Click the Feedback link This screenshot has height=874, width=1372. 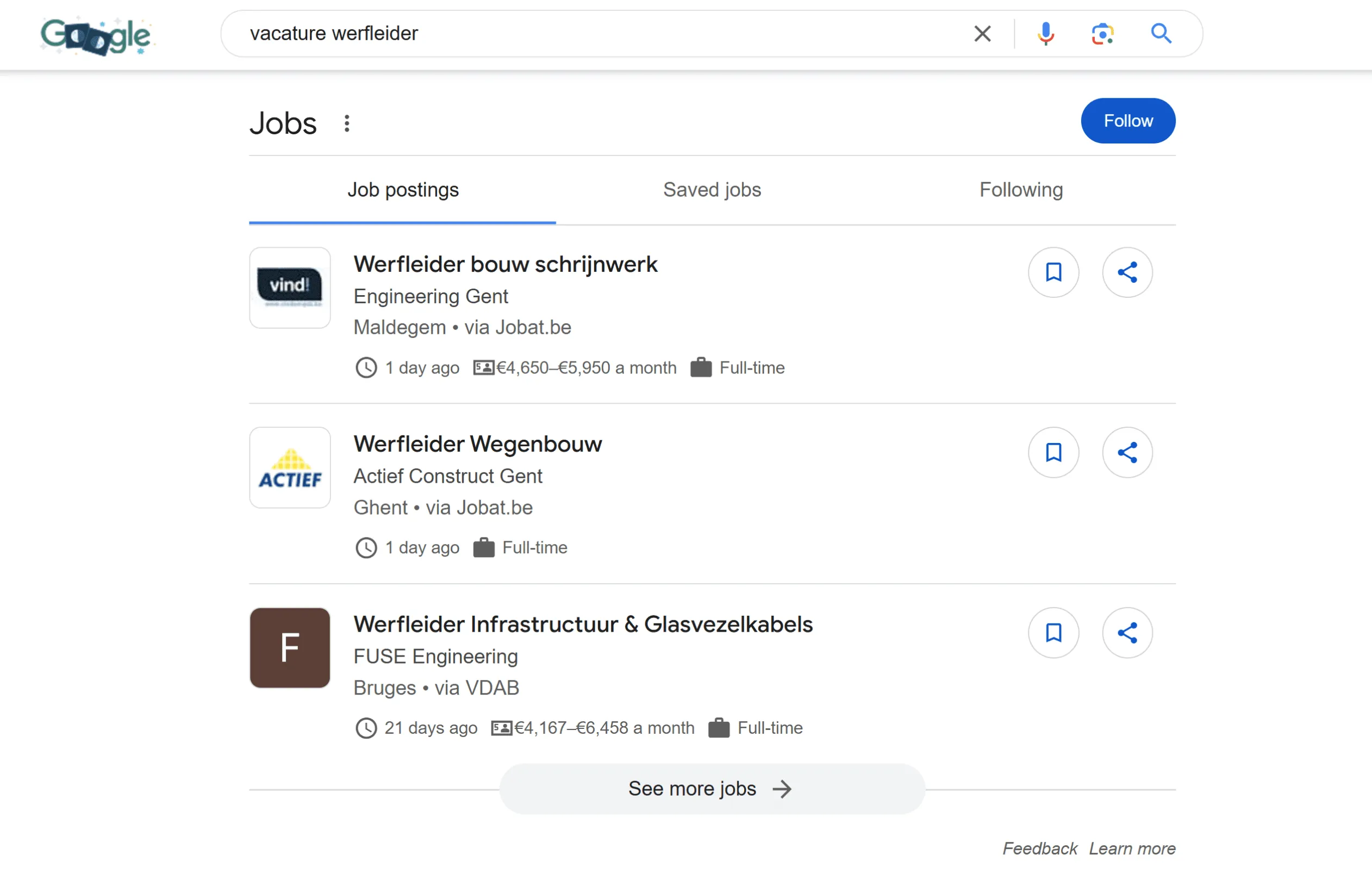[x=1039, y=848]
